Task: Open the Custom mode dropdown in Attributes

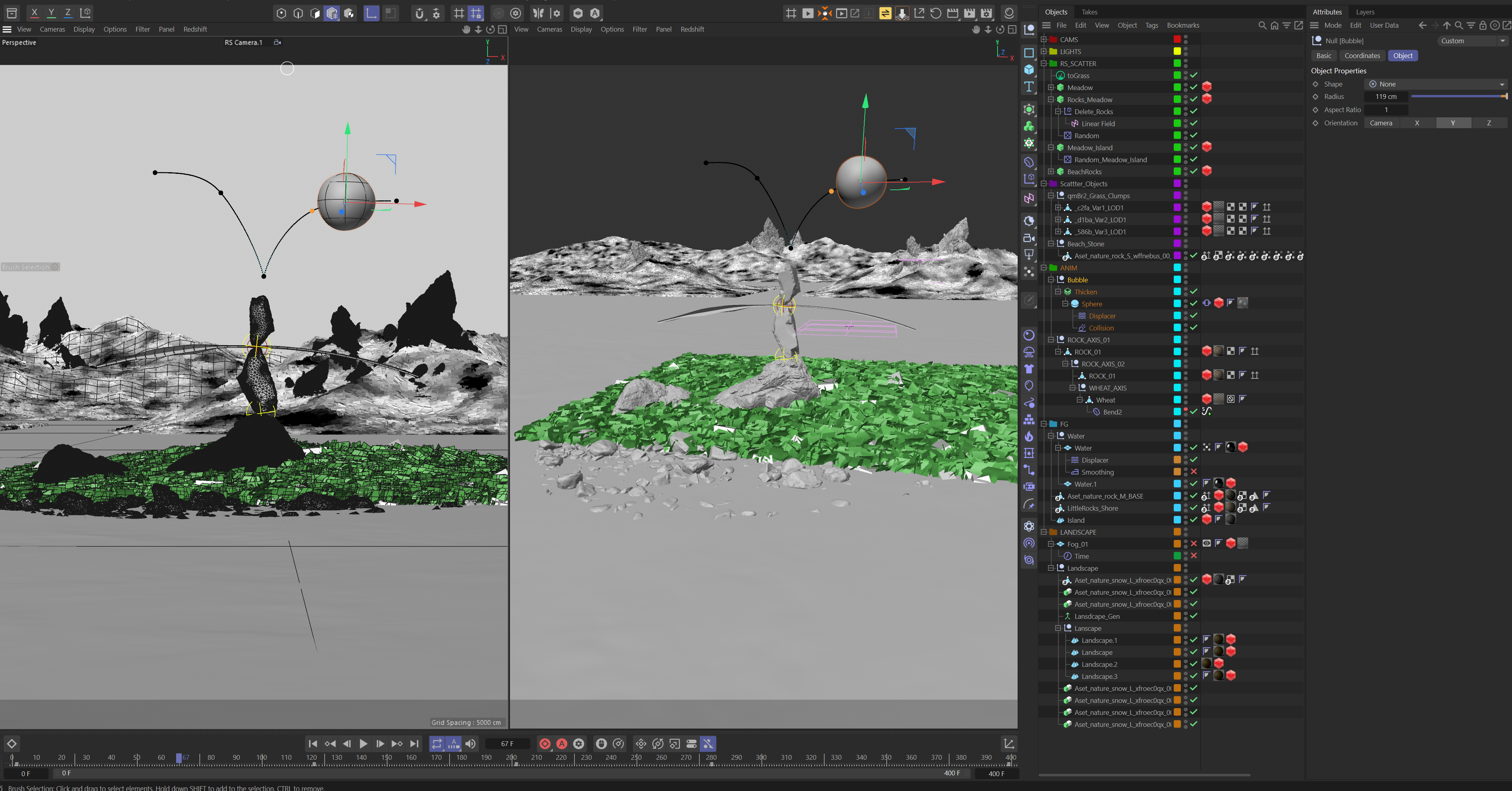Action: tap(1473, 40)
